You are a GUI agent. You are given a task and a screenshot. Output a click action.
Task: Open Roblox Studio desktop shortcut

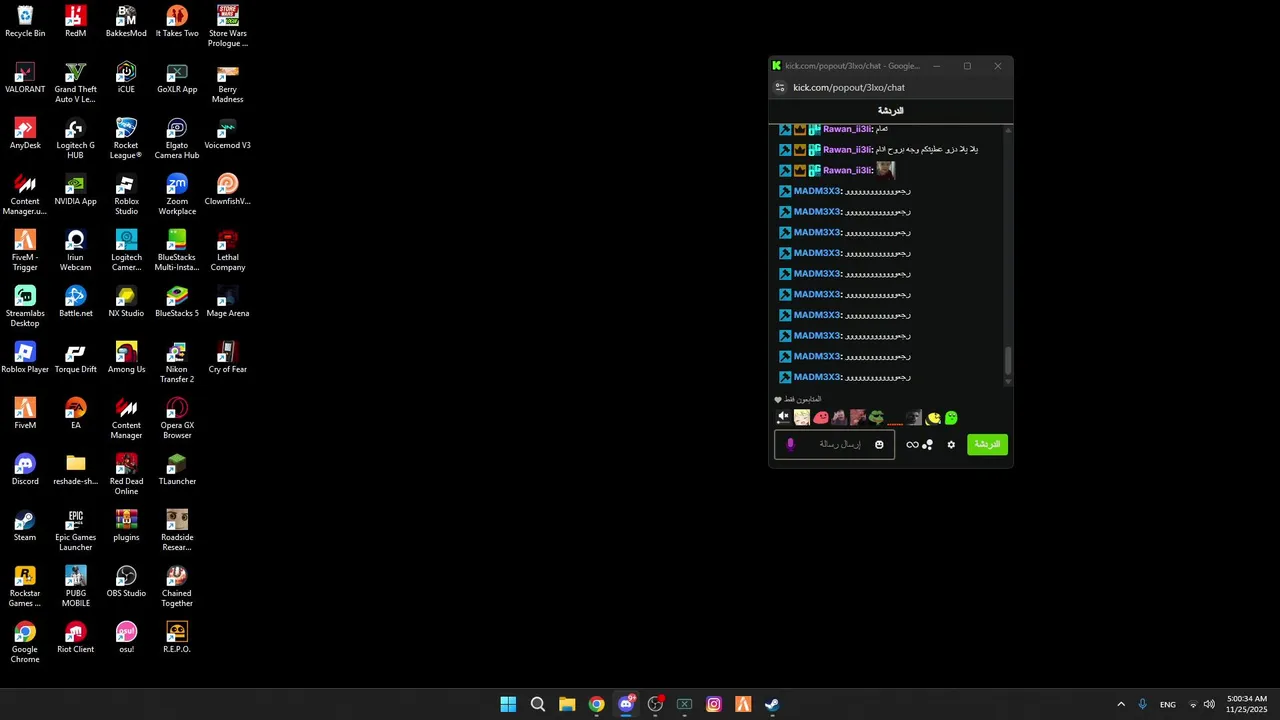126,195
